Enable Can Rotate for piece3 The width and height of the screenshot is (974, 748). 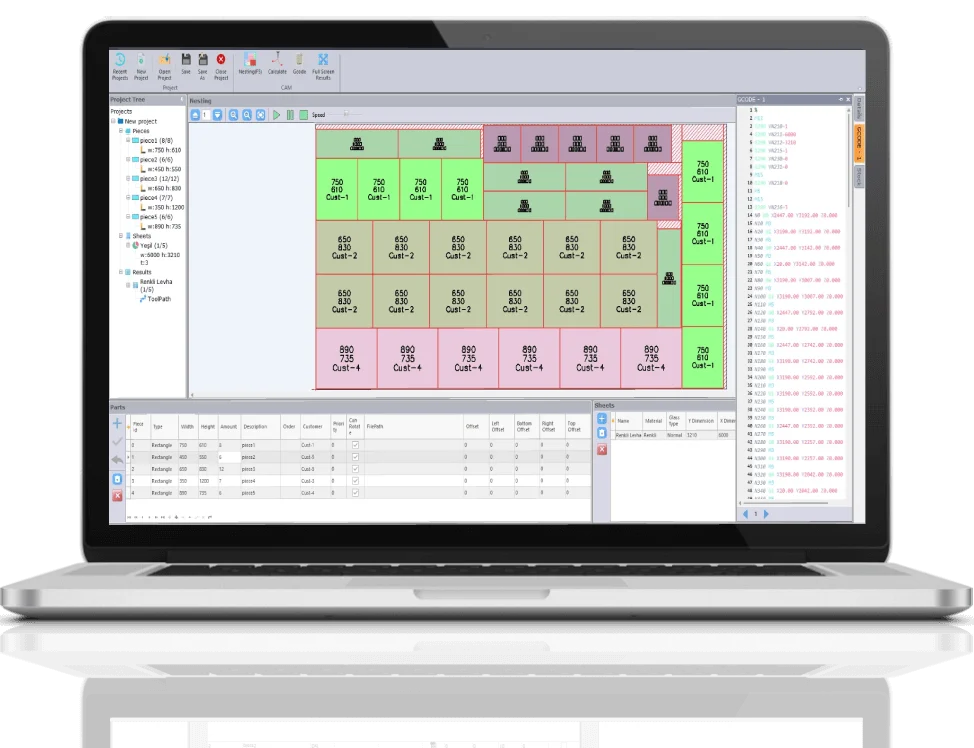pos(354,467)
